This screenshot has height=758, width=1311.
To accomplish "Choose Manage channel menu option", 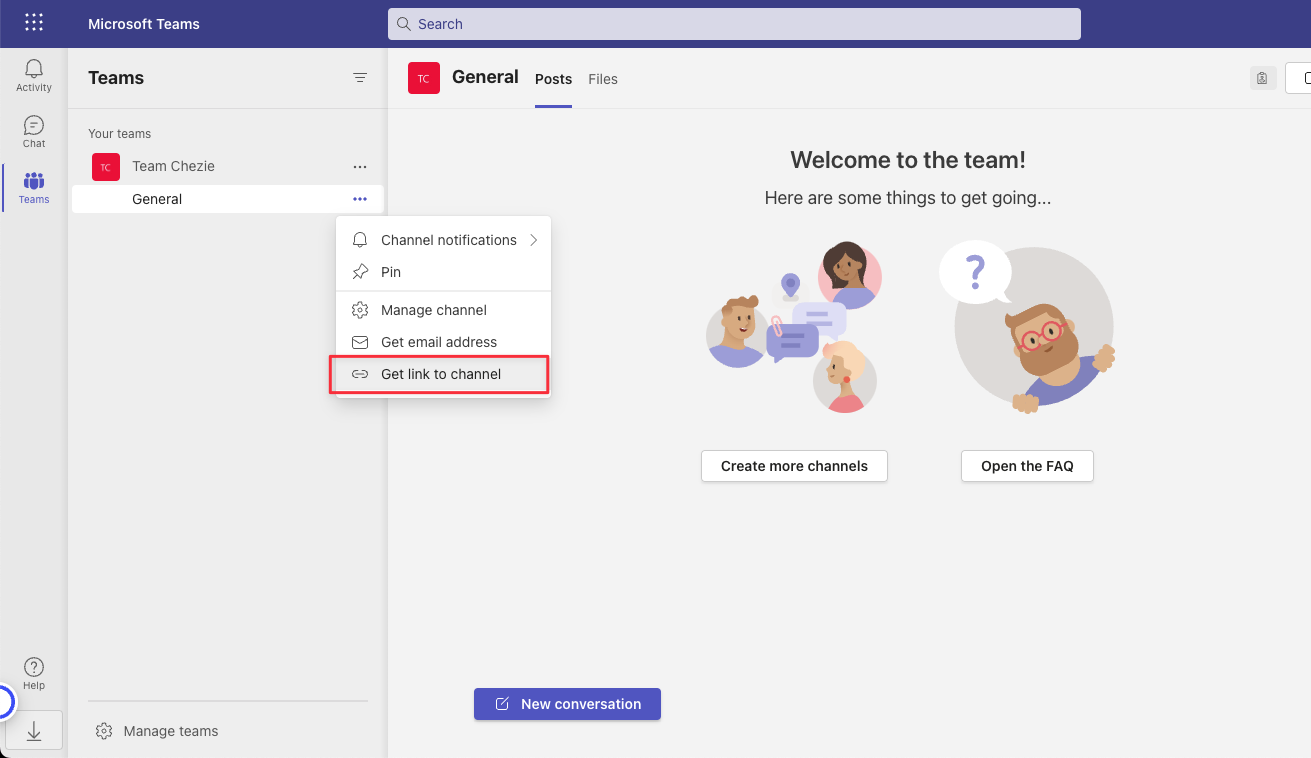I will click(434, 310).
